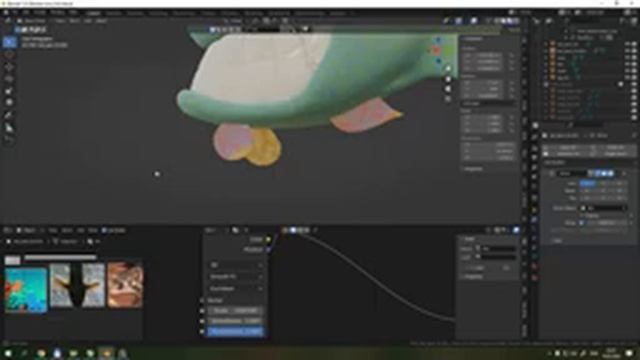Open the Texture tab in Properties editor
The width and height of the screenshot is (640, 360).
(x=535, y=278)
